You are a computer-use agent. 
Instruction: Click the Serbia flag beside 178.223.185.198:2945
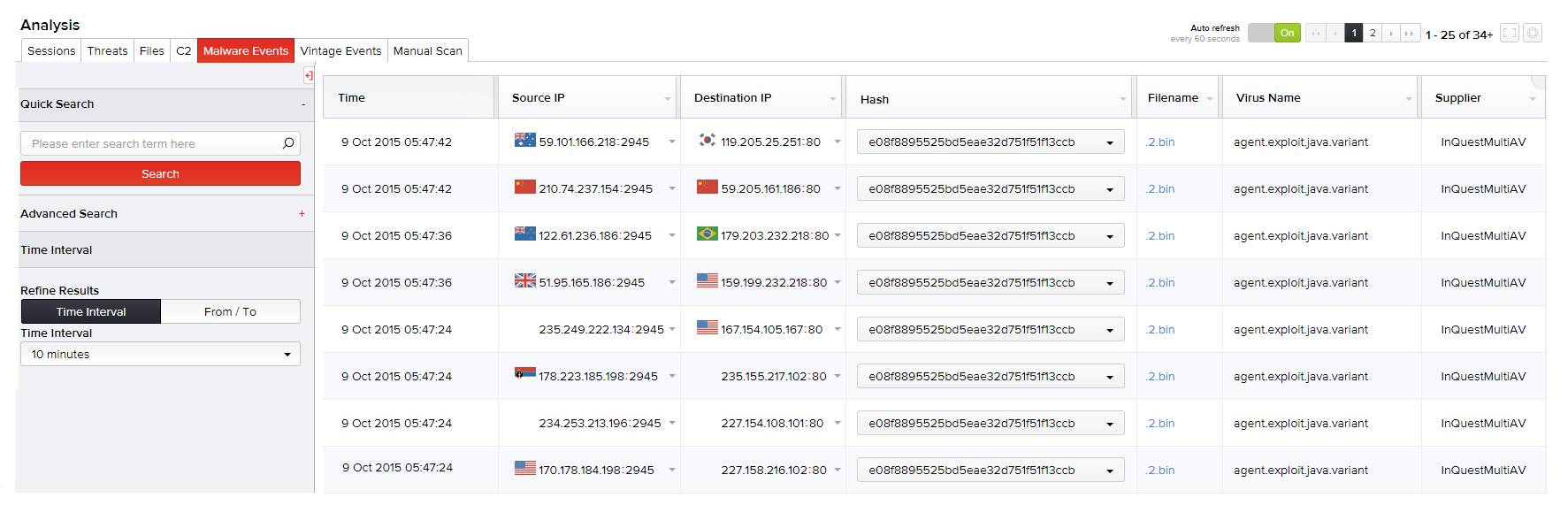[525, 373]
